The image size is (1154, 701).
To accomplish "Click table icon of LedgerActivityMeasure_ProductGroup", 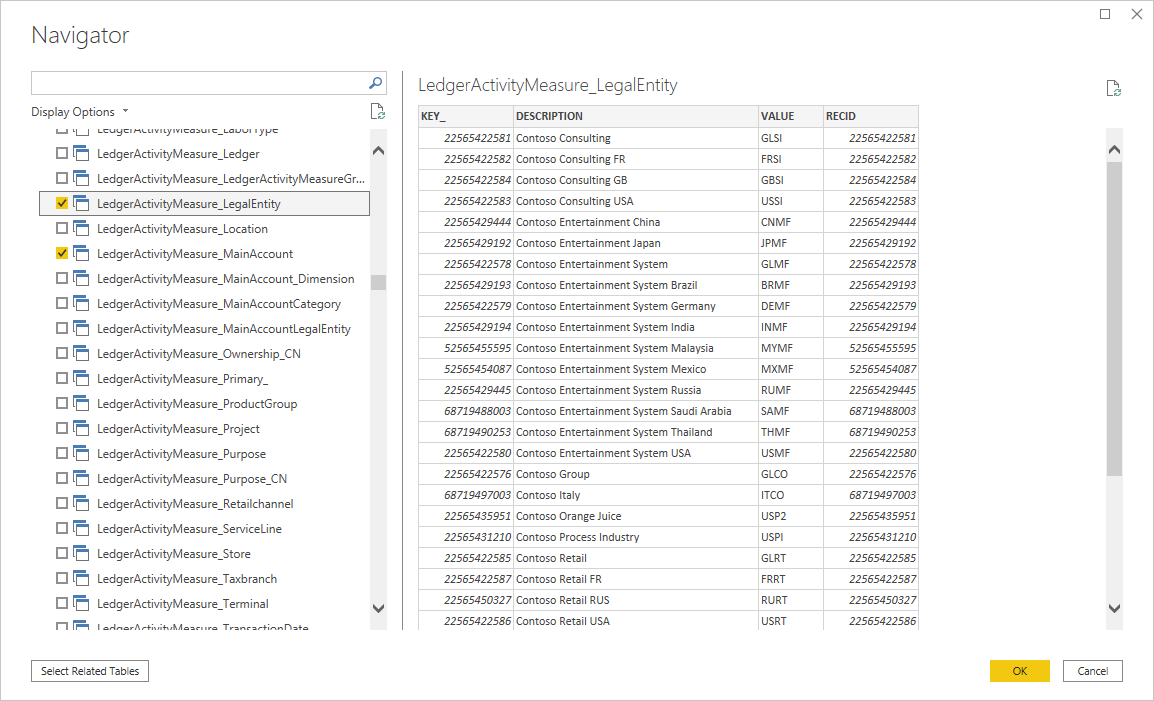I will (x=81, y=404).
